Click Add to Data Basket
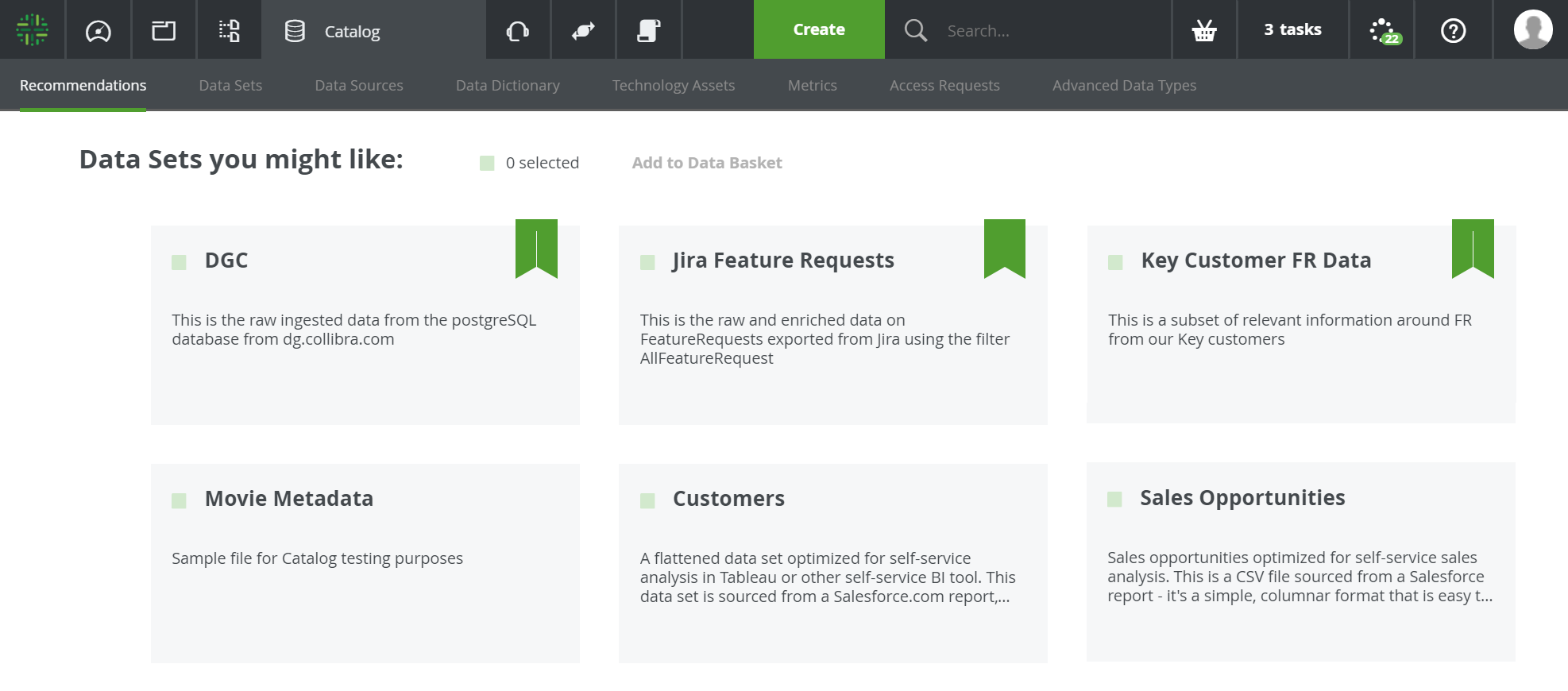This screenshot has height=691, width=1568. [x=706, y=163]
